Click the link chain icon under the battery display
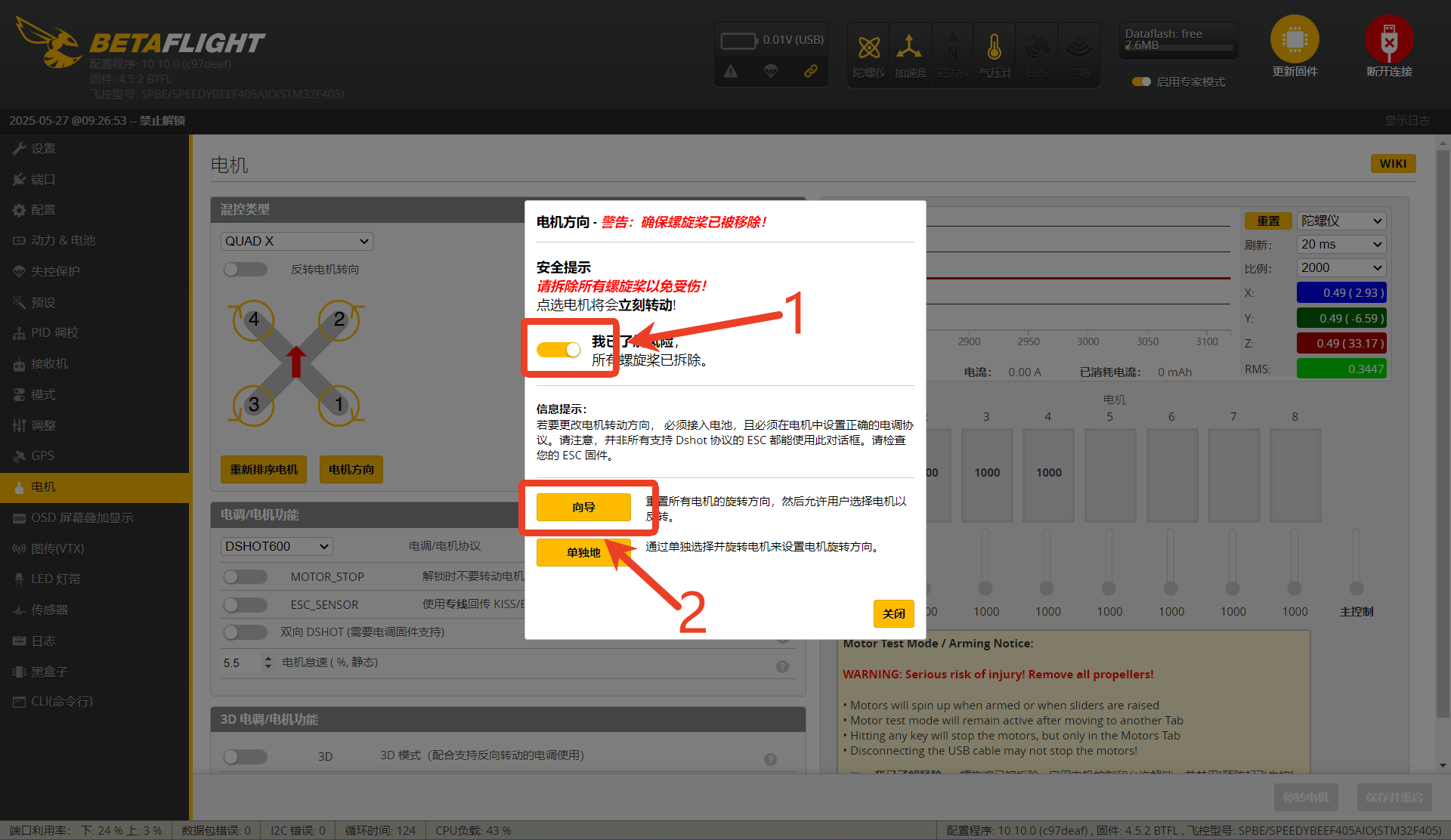The height and width of the screenshot is (840, 1451). (810, 71)
